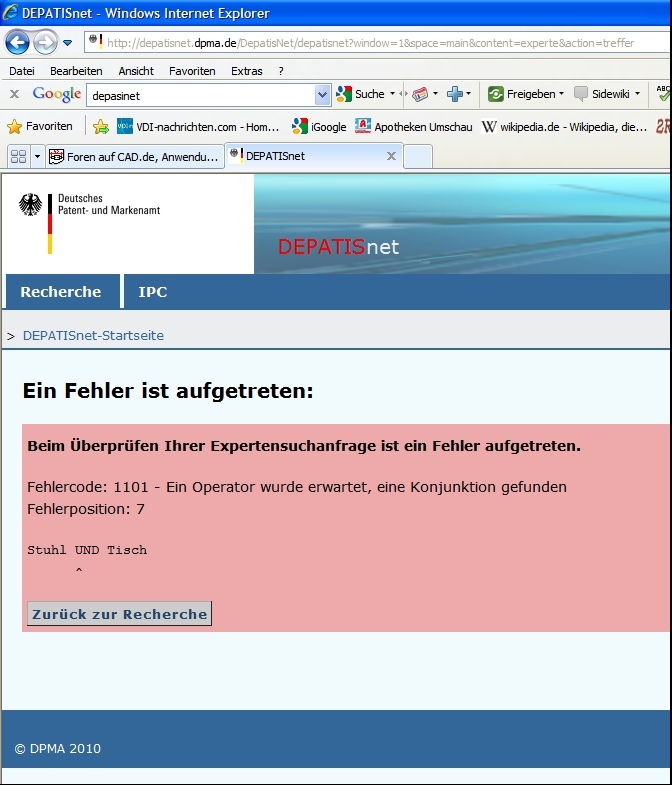Open the wikipedia.de favorite

click(564, 127)
